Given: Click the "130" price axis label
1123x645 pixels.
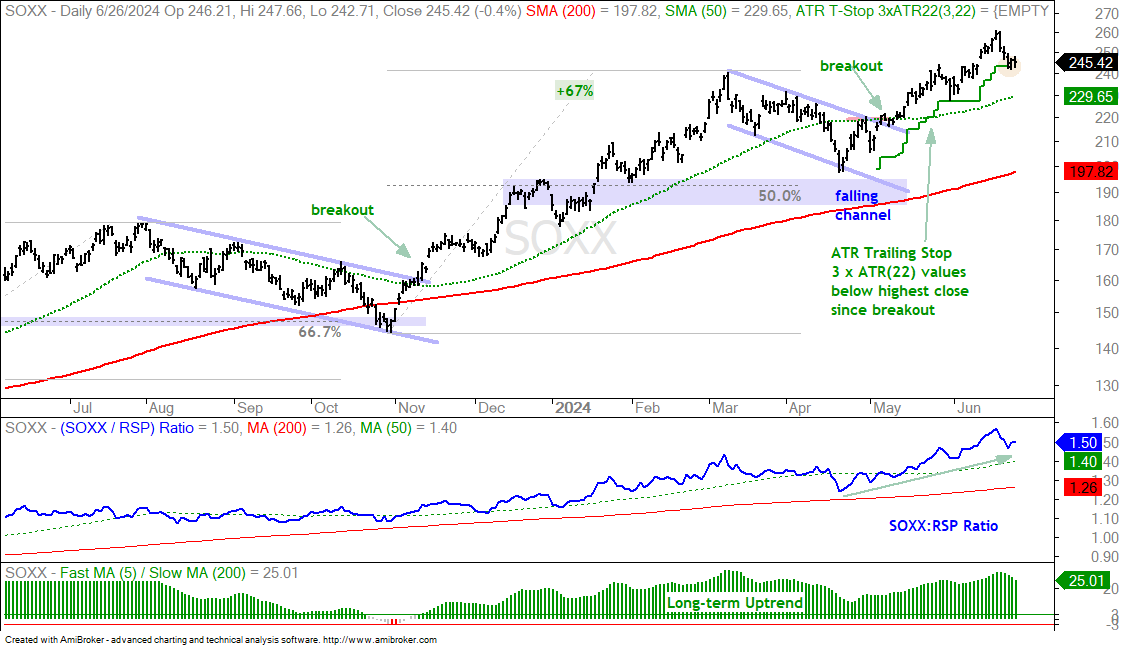Looking at the screenshot, I should [1106, 385].
